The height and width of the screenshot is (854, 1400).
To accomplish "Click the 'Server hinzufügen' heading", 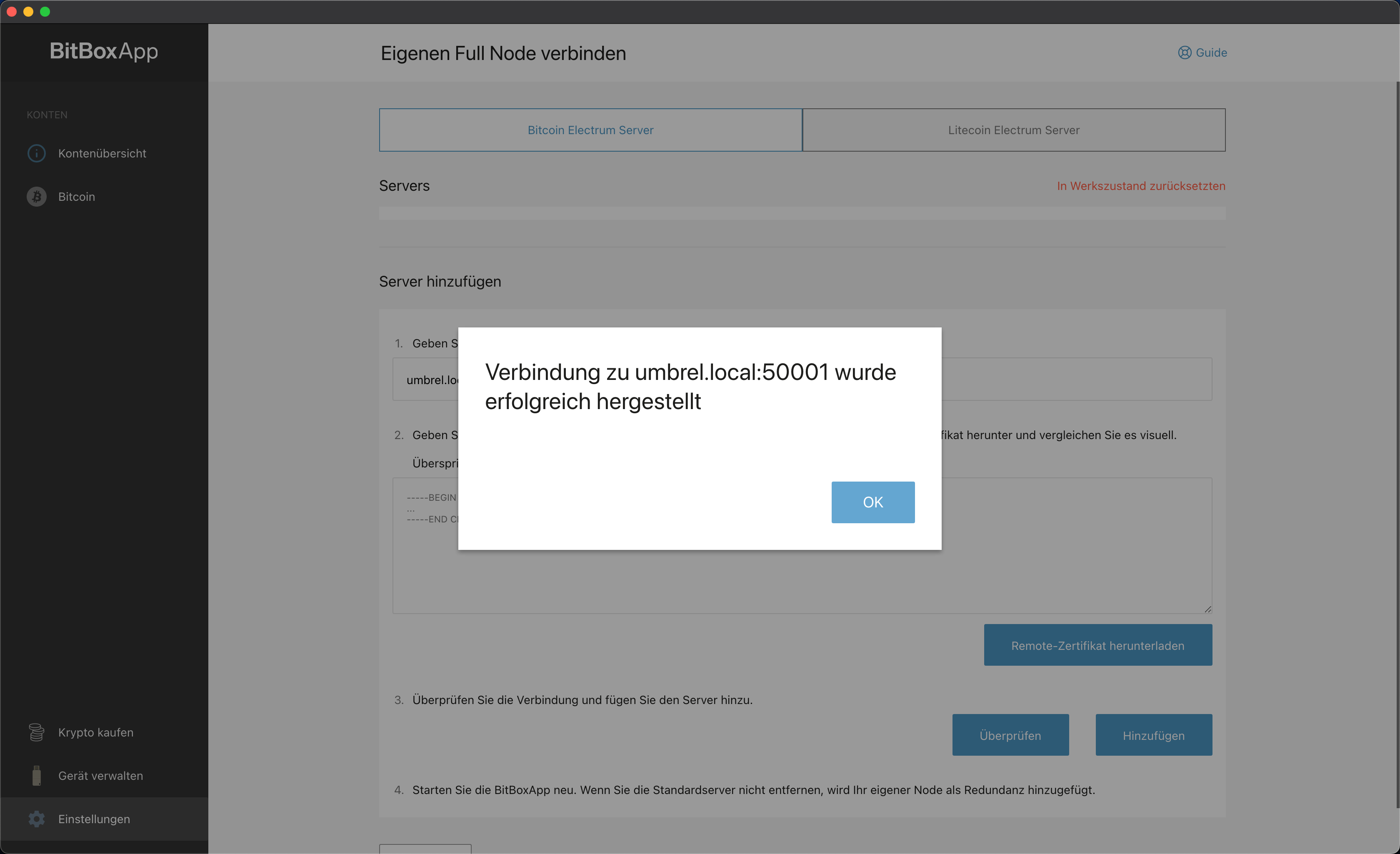I will point(440,282).
